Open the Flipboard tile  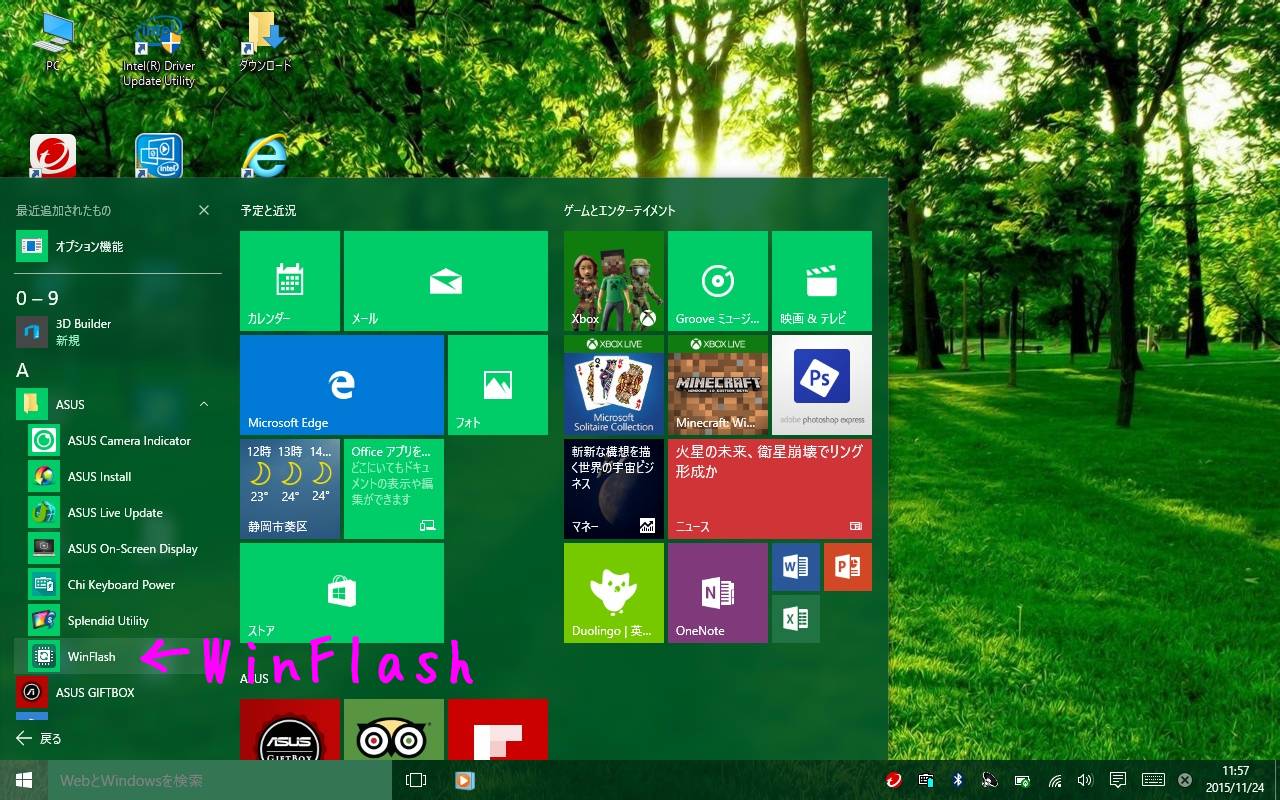(498, 730)
